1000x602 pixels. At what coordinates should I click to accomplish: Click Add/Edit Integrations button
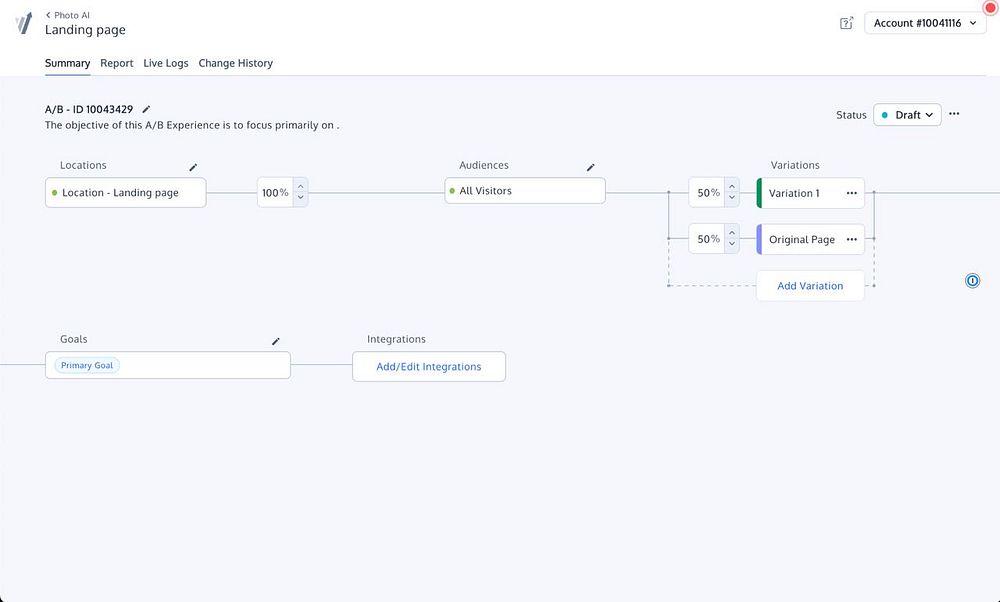428,367
